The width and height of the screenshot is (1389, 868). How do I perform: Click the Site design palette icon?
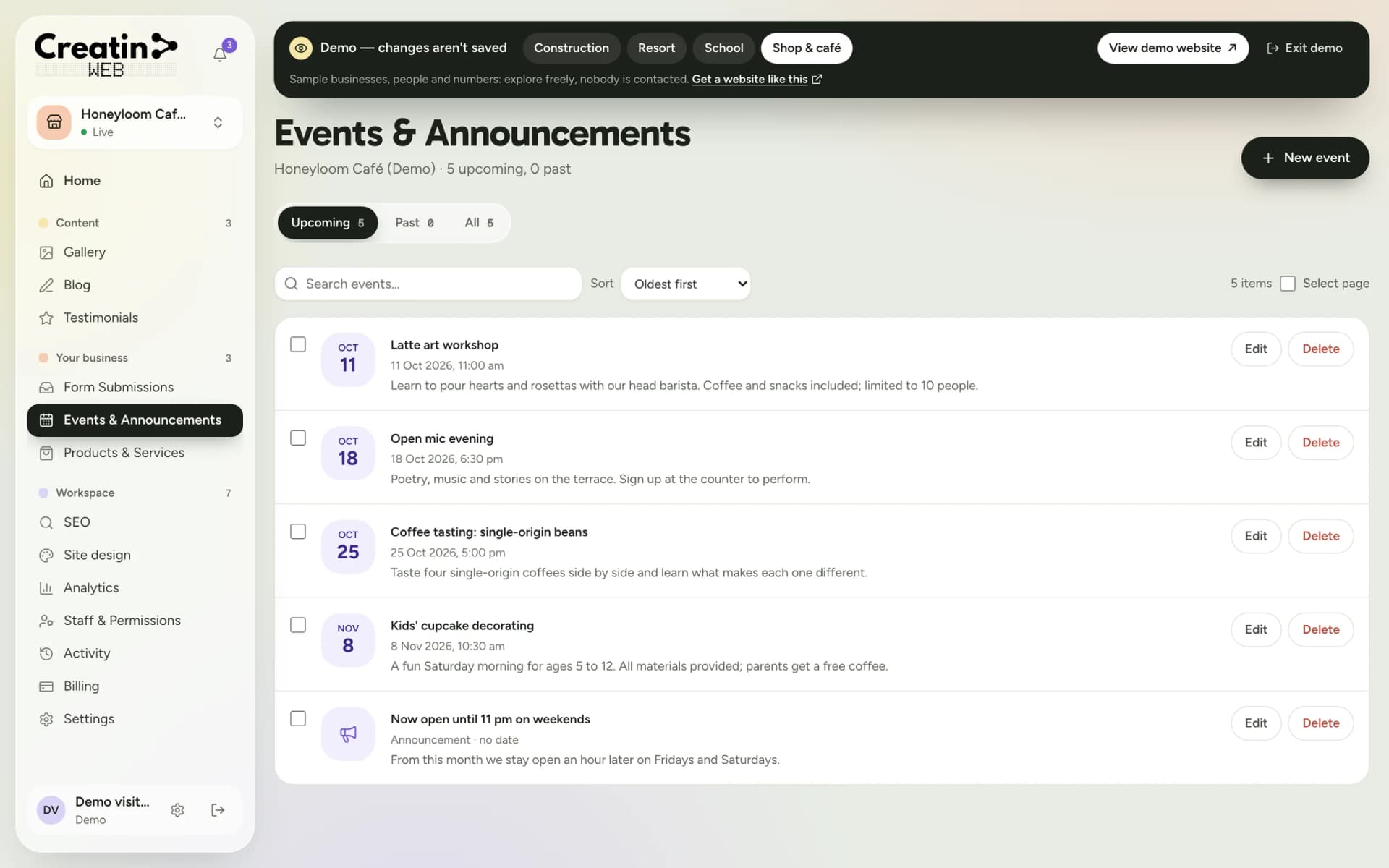click(x=46, y=556)
